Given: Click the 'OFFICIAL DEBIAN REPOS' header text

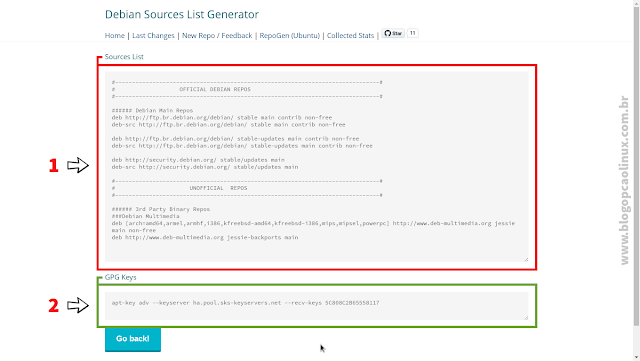Looking at the screenshot, I should click(215, 89).
